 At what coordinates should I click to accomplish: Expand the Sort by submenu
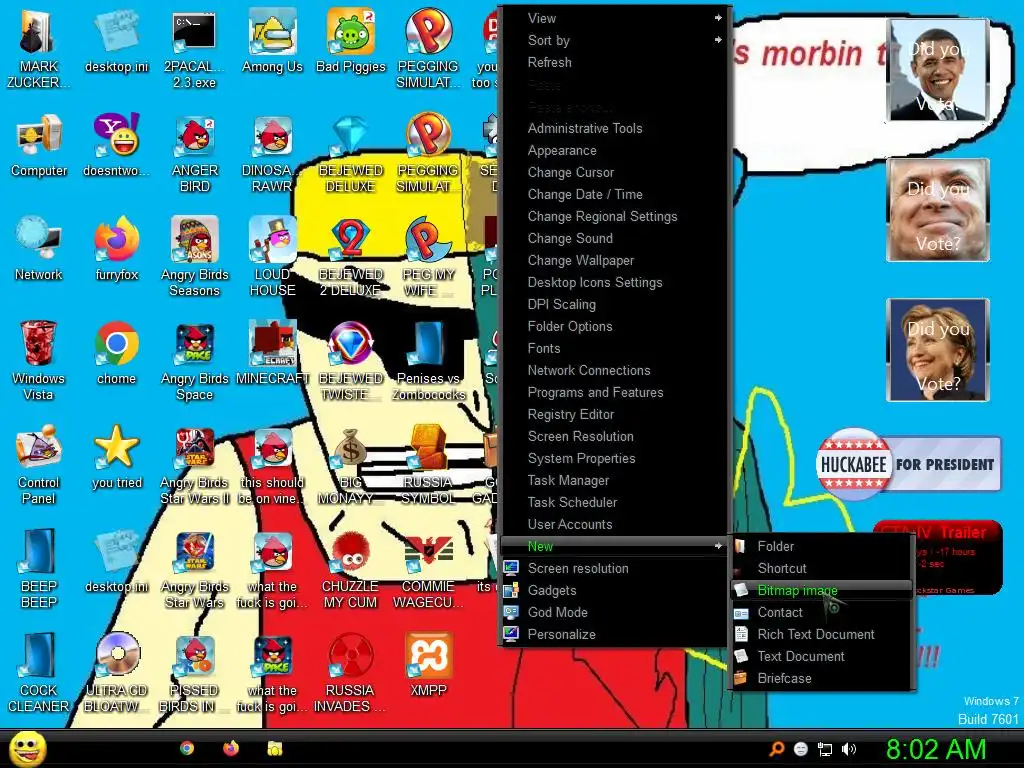[613, 40]
